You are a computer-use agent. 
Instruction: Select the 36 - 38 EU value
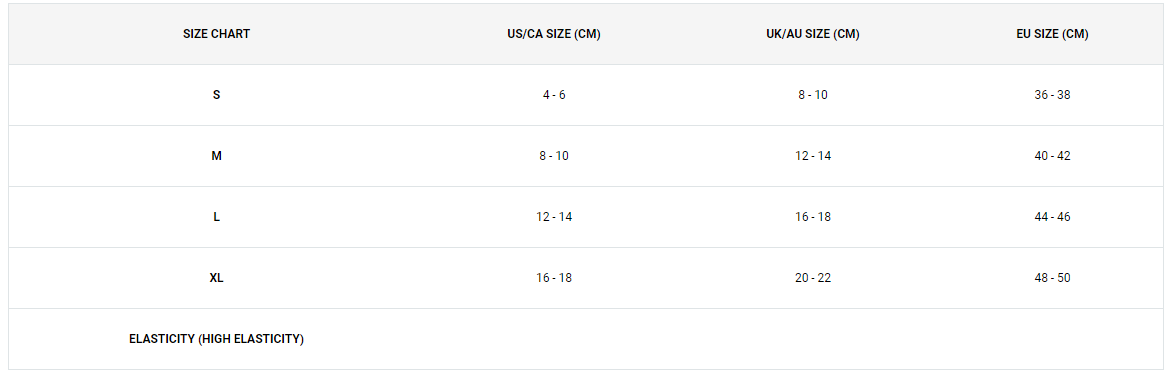click(x=1053, y=95)
